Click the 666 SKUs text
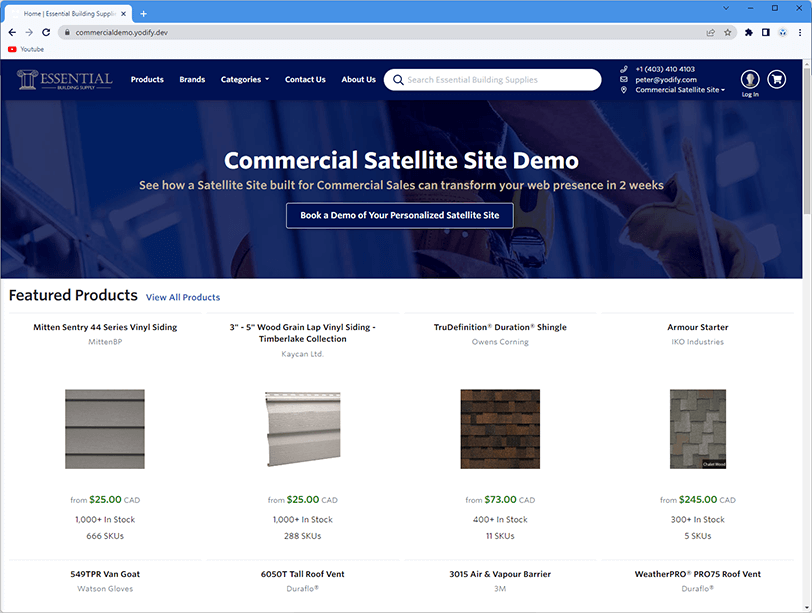Image resolution: width=812 pixels, height=613 pixels. [105, 536]
